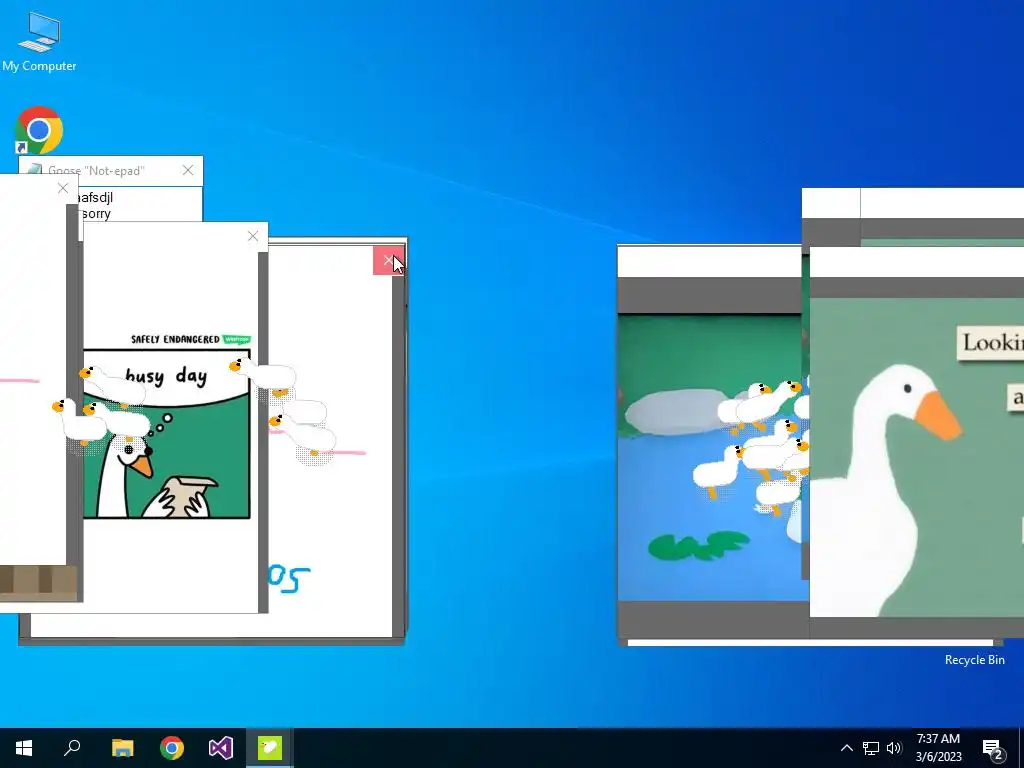
Task: Open the notification center with 2 alerts
Action: coord(993,748)
